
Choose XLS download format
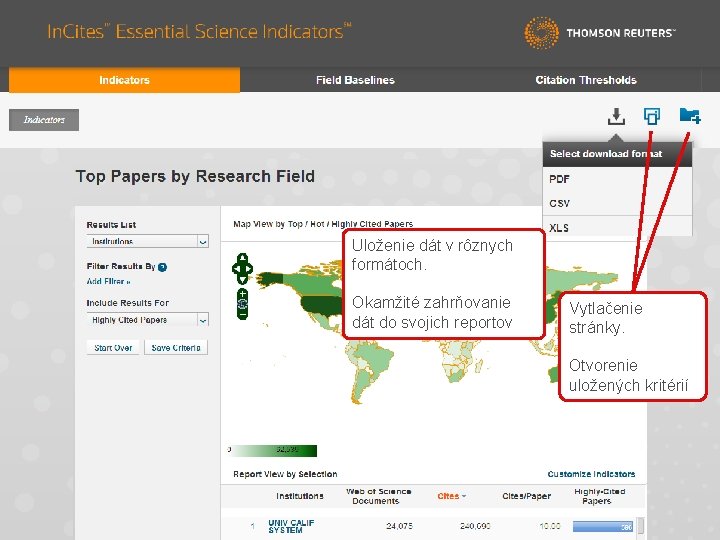(617, 227)
